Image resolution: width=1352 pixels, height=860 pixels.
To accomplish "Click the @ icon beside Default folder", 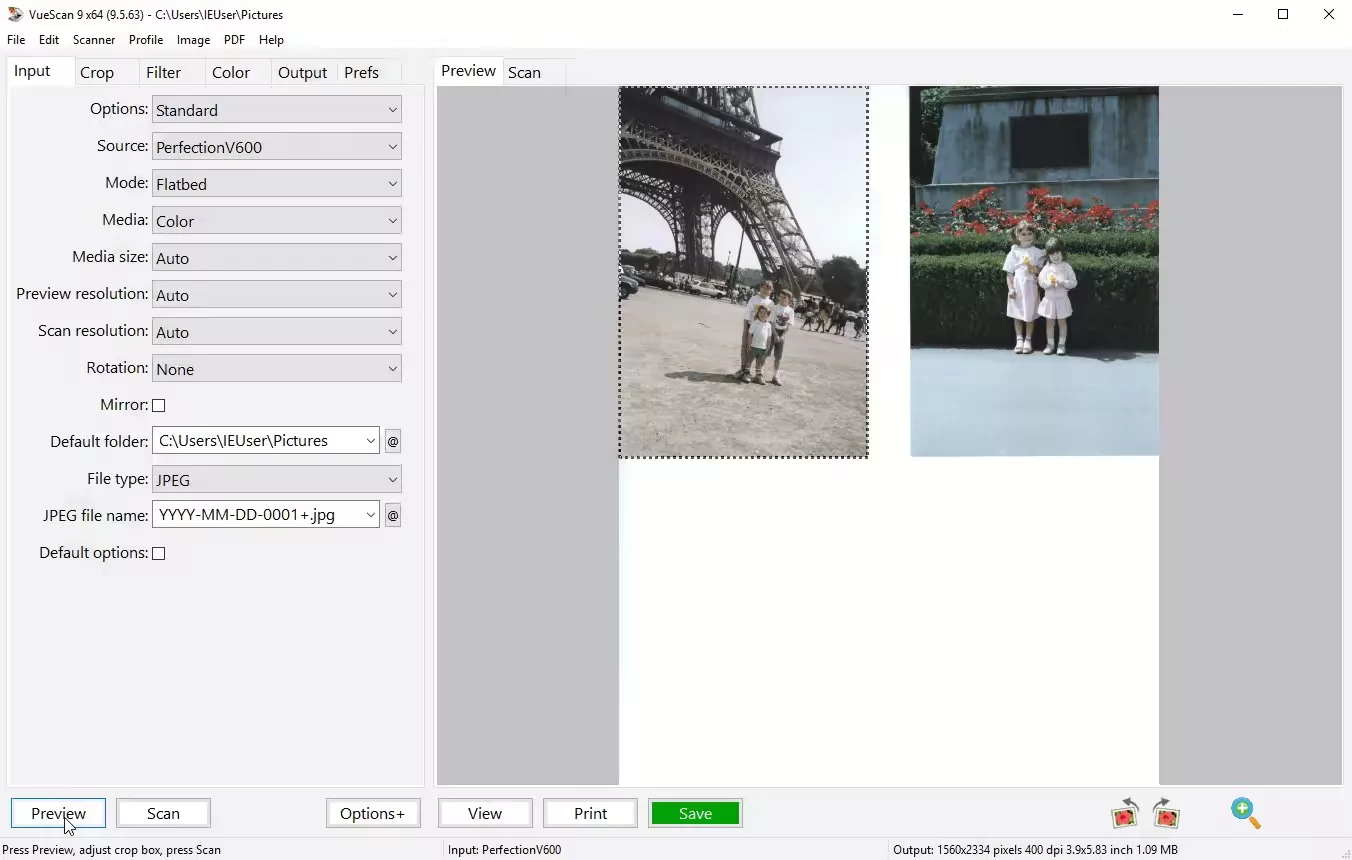I will pyautogui.click(x=393, y=440).
